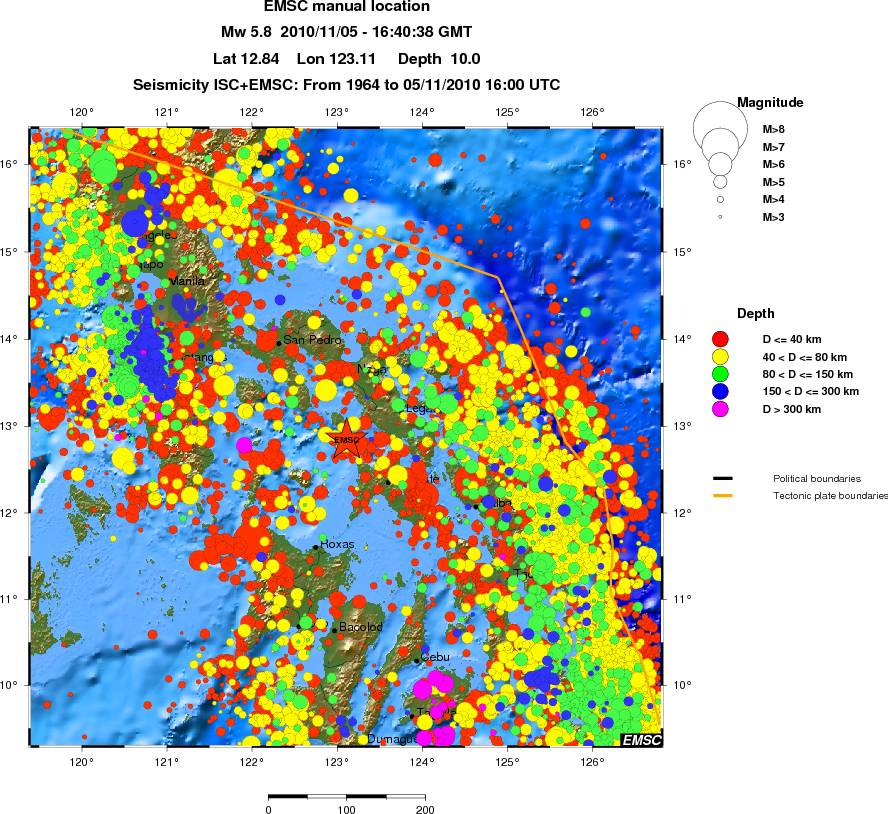Click the red D <= 40 km swatch

click(720, 339)
